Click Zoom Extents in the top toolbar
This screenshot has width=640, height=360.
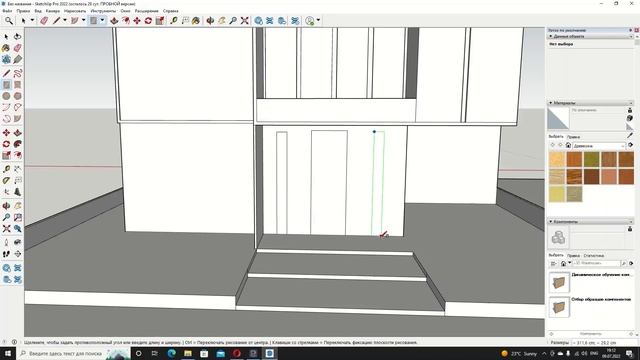coord(244,20)
